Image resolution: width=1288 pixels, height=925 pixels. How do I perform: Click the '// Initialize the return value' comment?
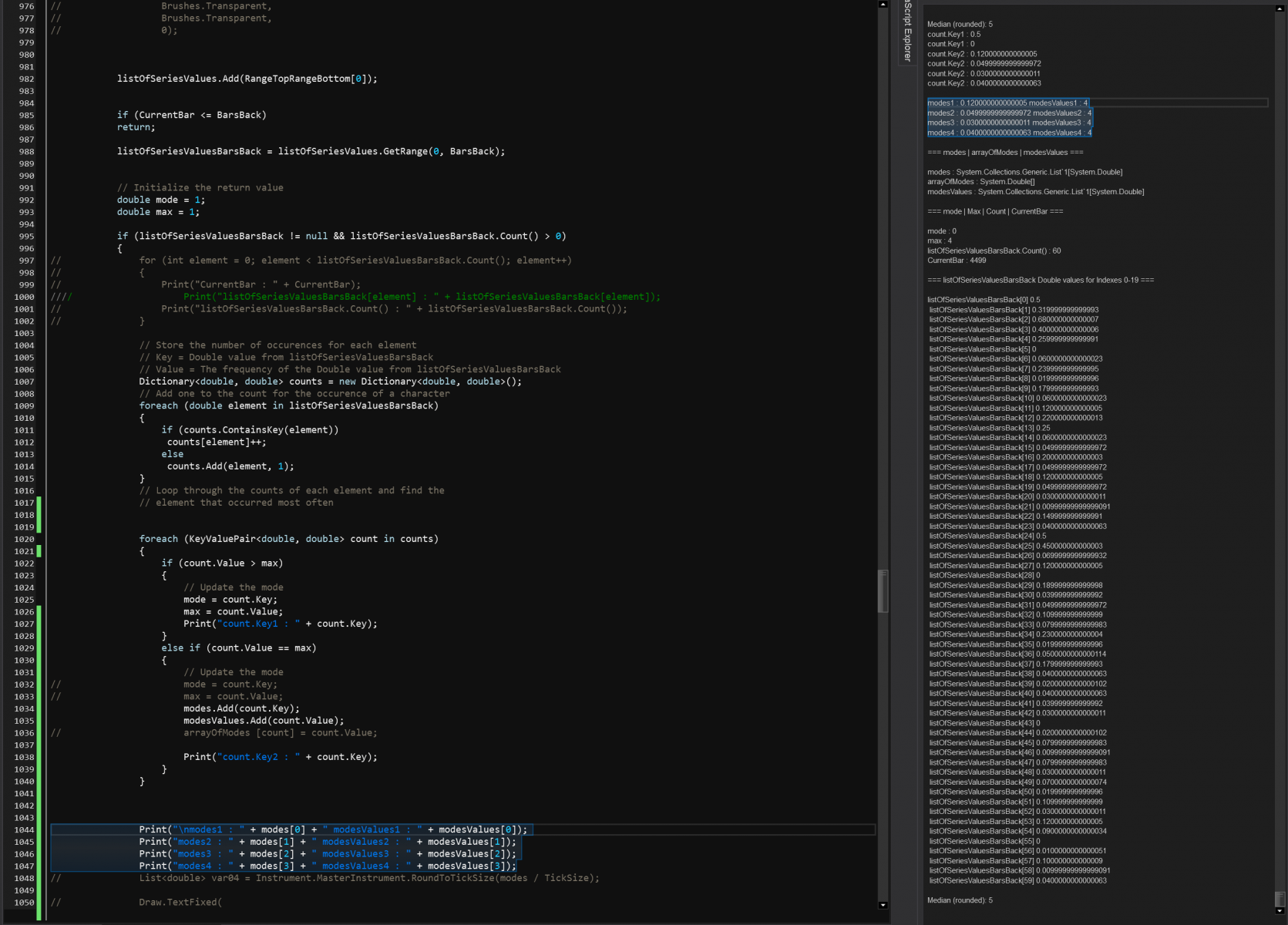tap(200, 187)
